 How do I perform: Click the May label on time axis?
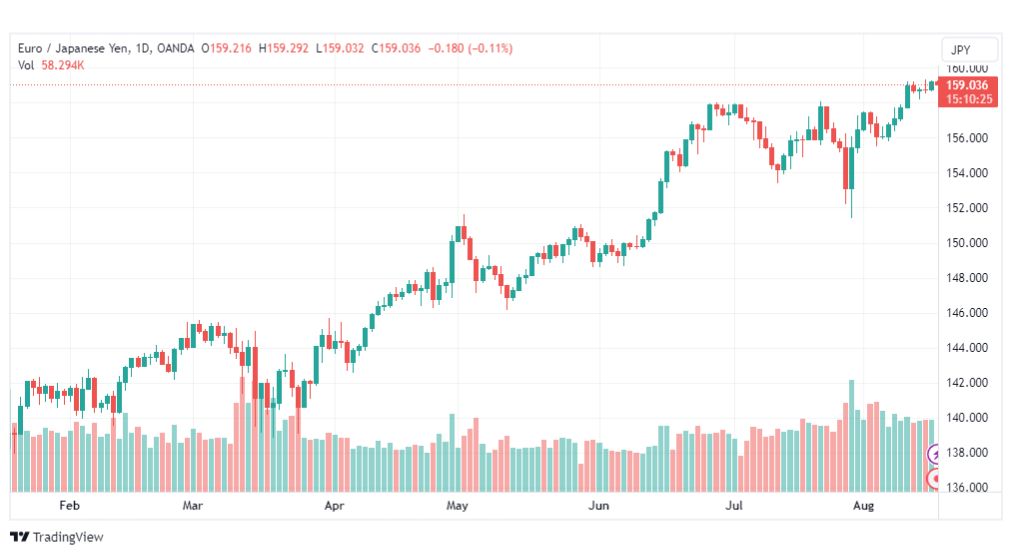coord(457,505)
